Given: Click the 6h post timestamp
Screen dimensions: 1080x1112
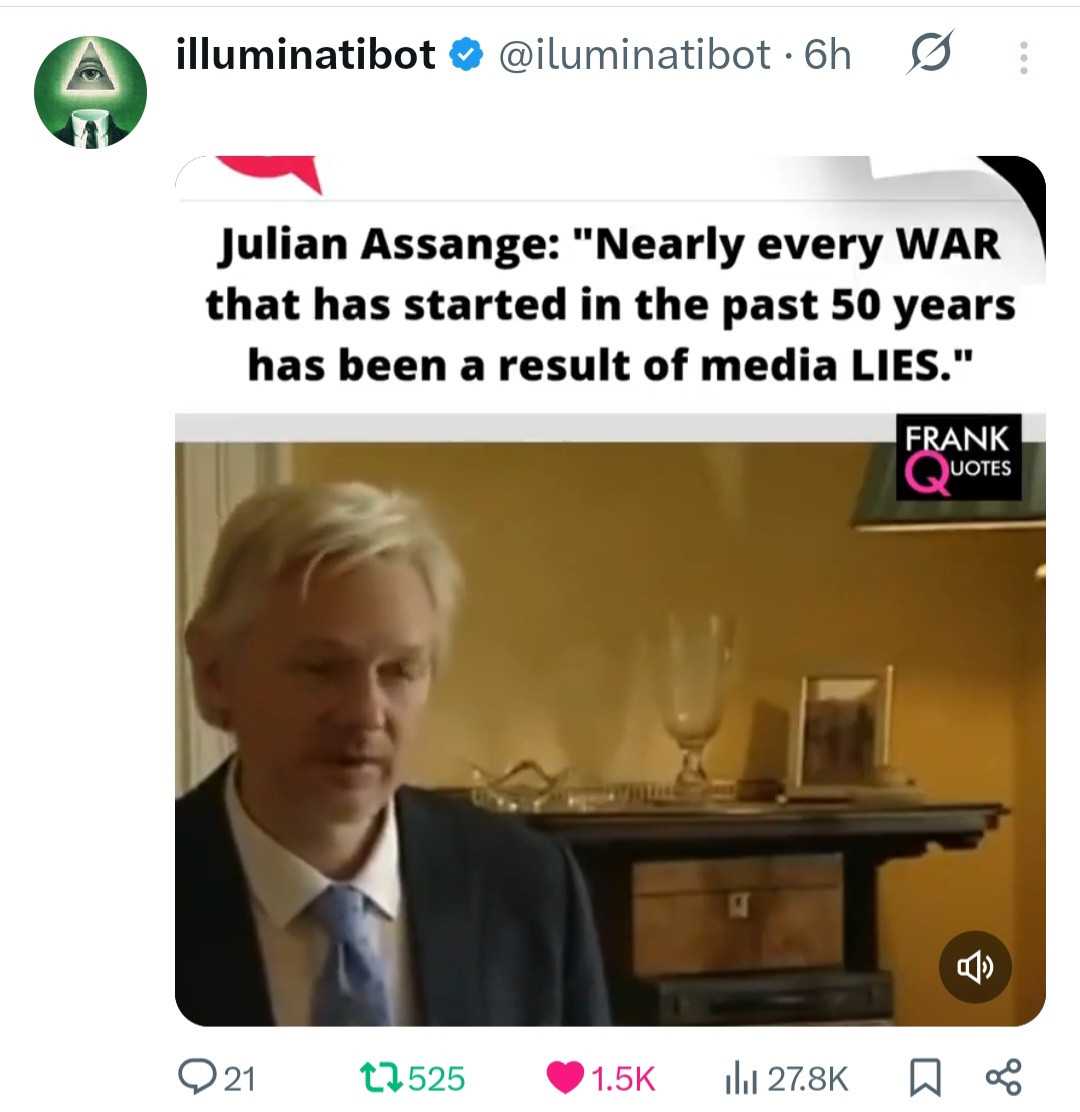Looking at the screenshot, I should (828, 55).
